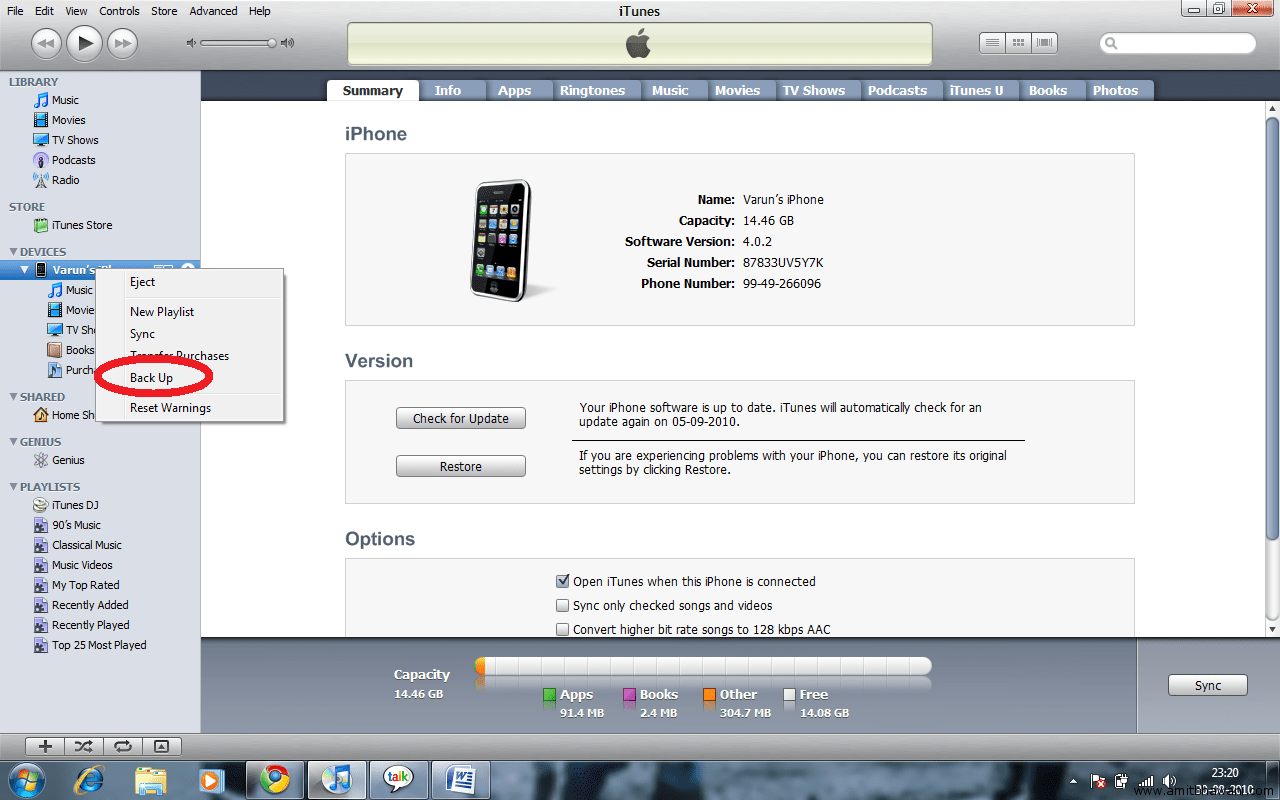This screenshot has height=800, width=1280.
Task: Switch to grid view icon
Action: [x=1019, y=43]
